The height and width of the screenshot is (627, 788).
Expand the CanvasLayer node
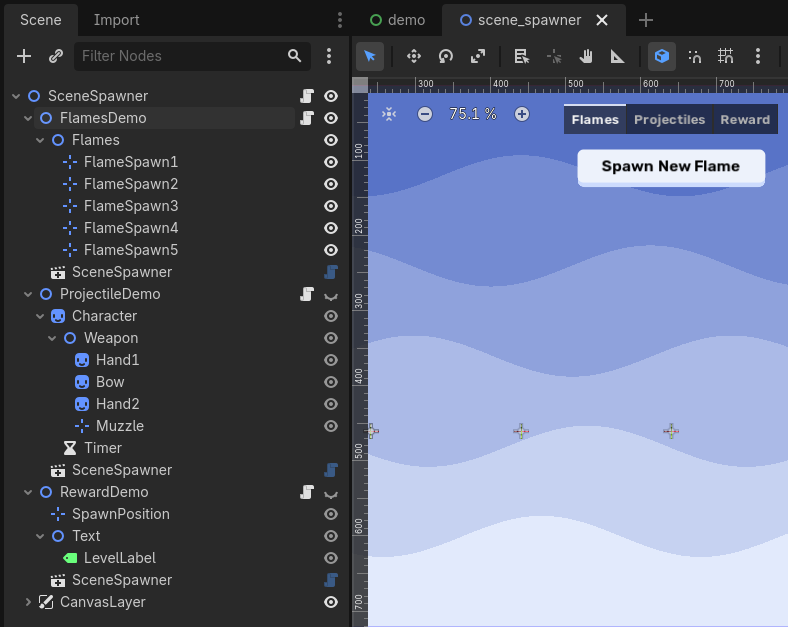[x=28, y=602]
